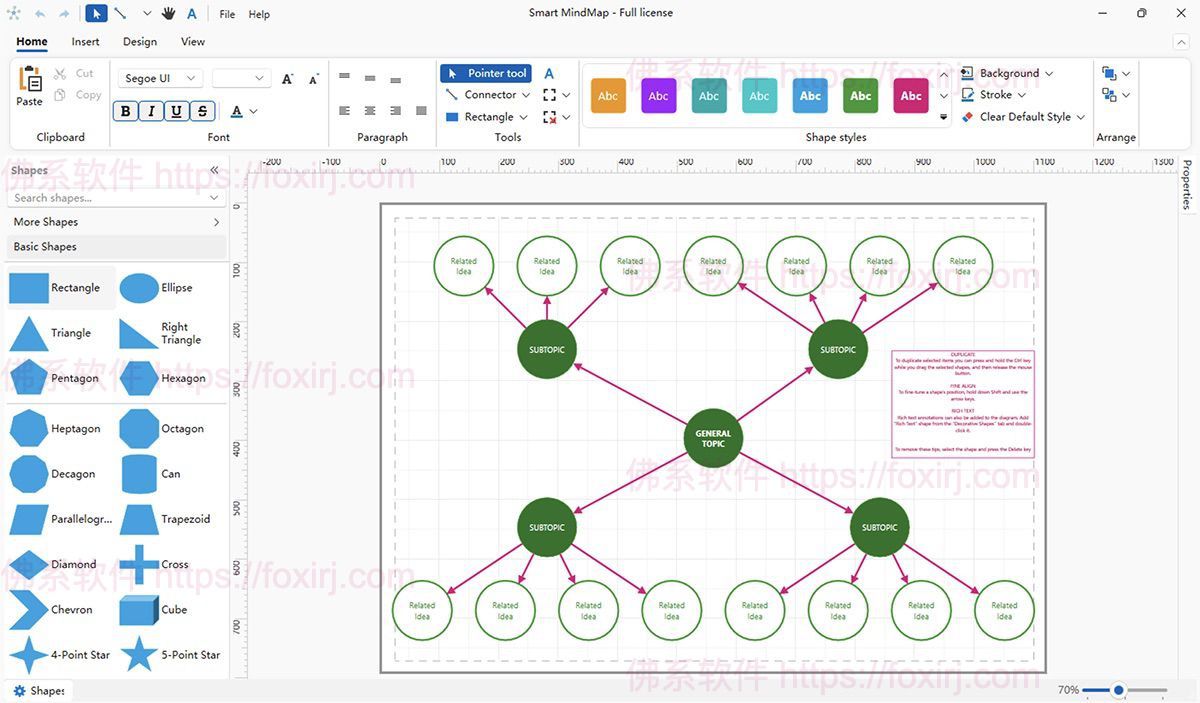Click the Search shapes input field
The width and height of the screenshot is (1200, 703).
(108, 198)
